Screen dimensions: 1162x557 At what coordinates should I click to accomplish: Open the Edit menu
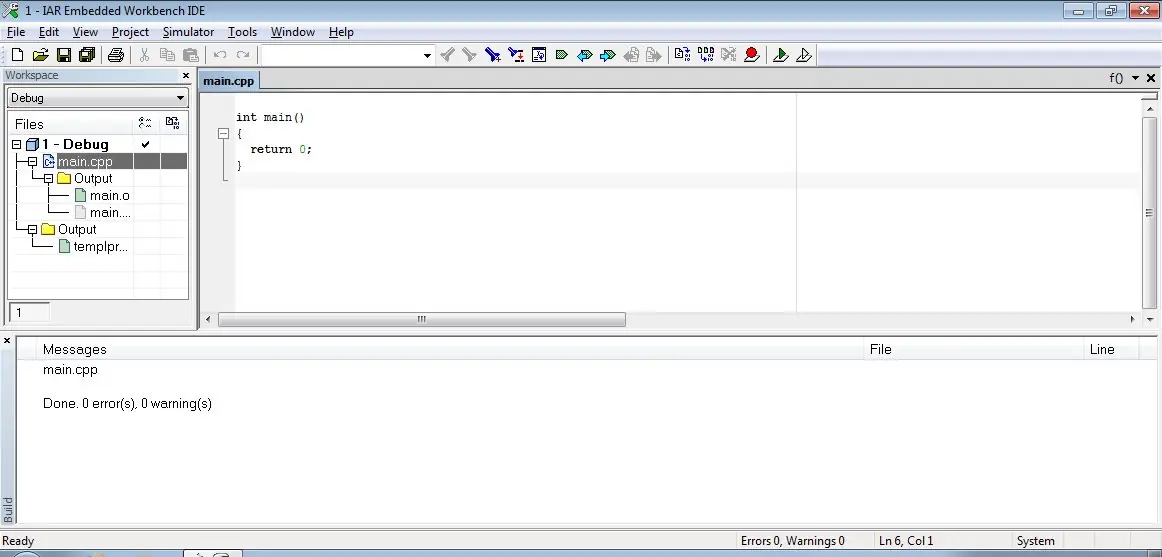click(x=49, y=32)
